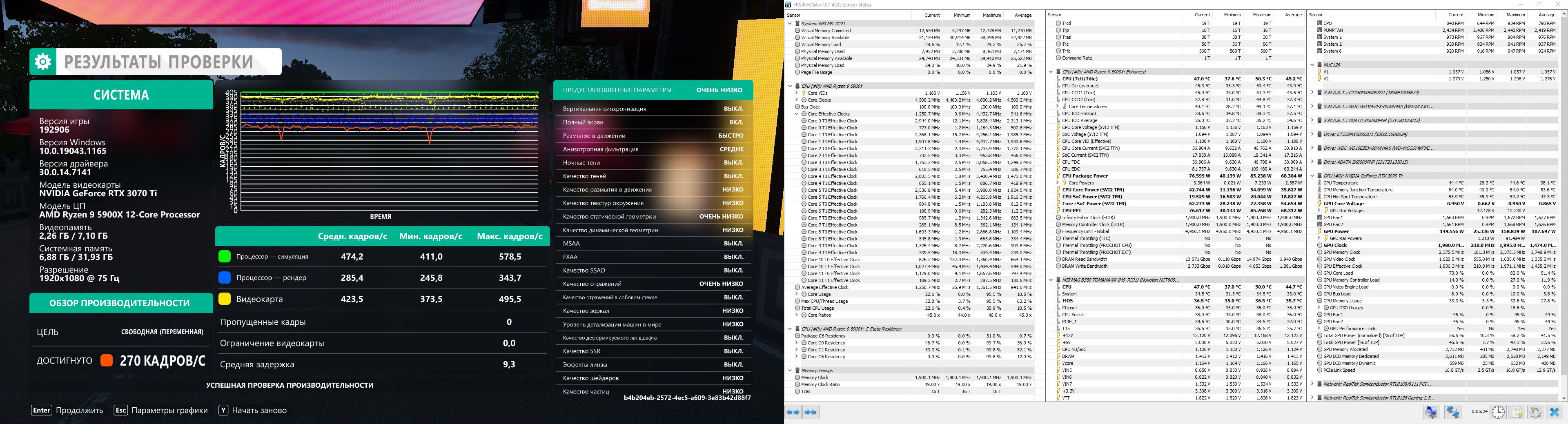Screen dimensions: 1568x424
Task: Click the blue Процессор — рендер legend swatch
Action: [225, 278]
